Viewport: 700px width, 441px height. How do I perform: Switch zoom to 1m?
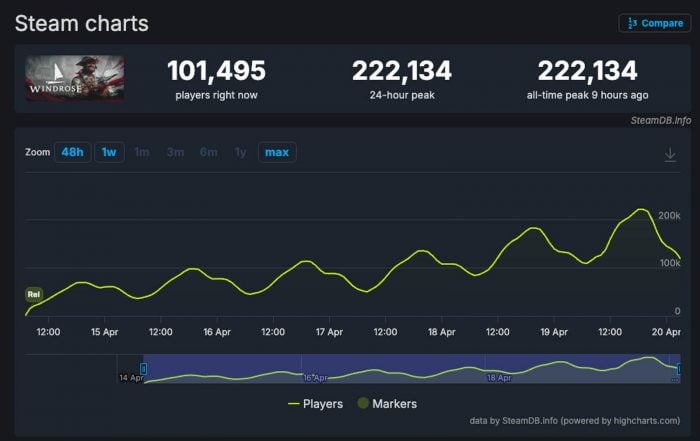click(x=142, y=152)
